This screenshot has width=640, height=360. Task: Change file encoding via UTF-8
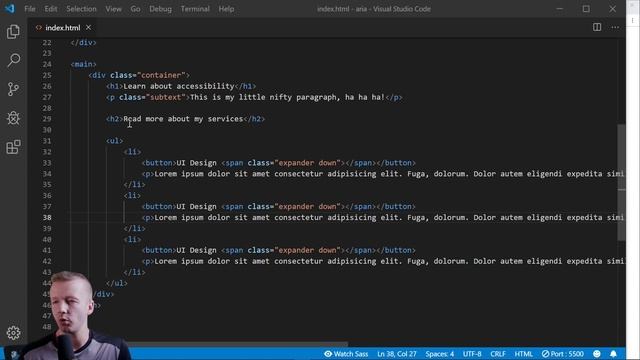472,354
